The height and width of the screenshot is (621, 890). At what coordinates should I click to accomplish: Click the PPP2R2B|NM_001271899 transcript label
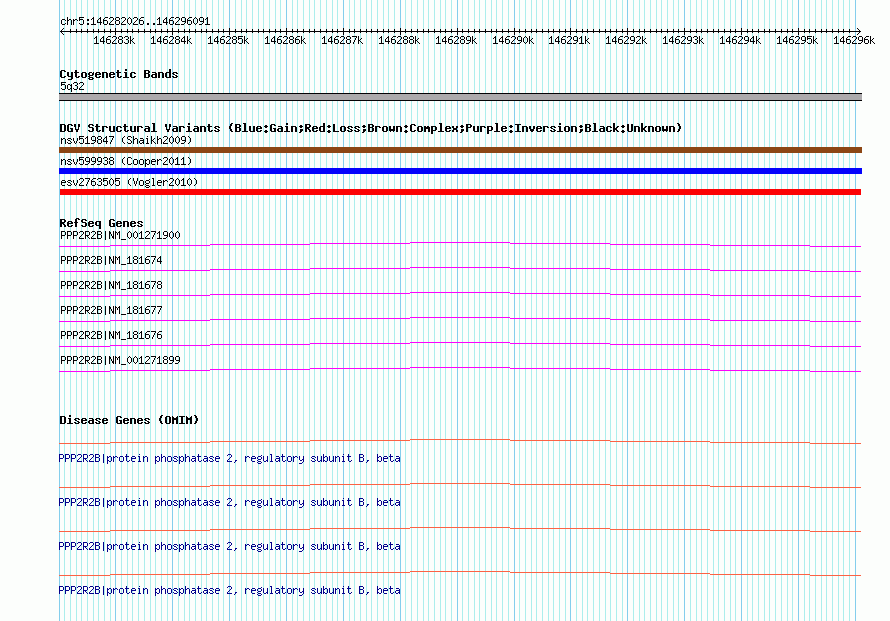tap(120, 360)
